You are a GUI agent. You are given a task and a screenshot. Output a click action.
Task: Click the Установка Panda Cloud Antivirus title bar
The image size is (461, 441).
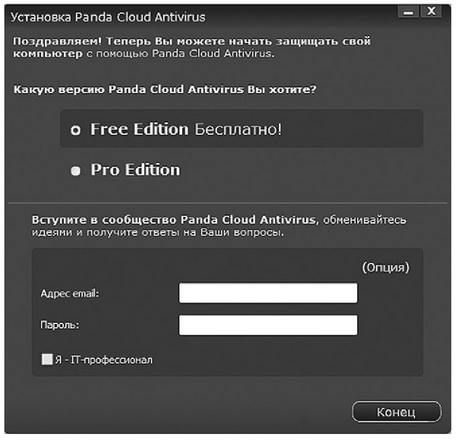108,17
